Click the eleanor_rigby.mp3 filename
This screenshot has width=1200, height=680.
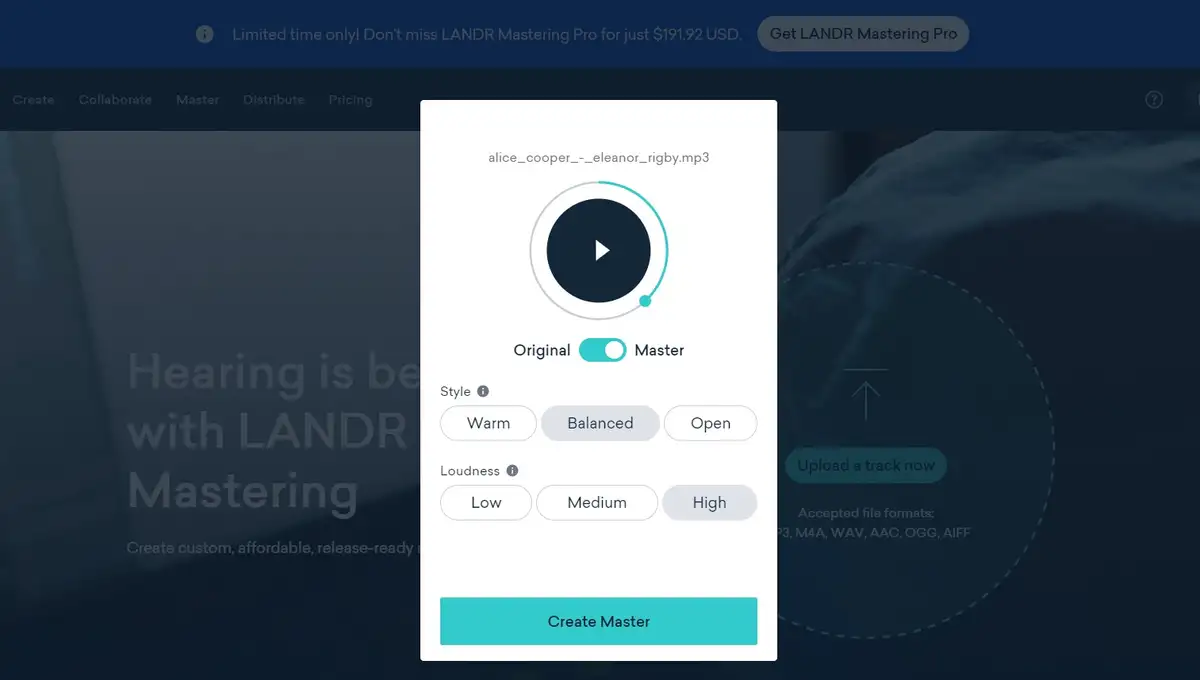tap(597, 157)
